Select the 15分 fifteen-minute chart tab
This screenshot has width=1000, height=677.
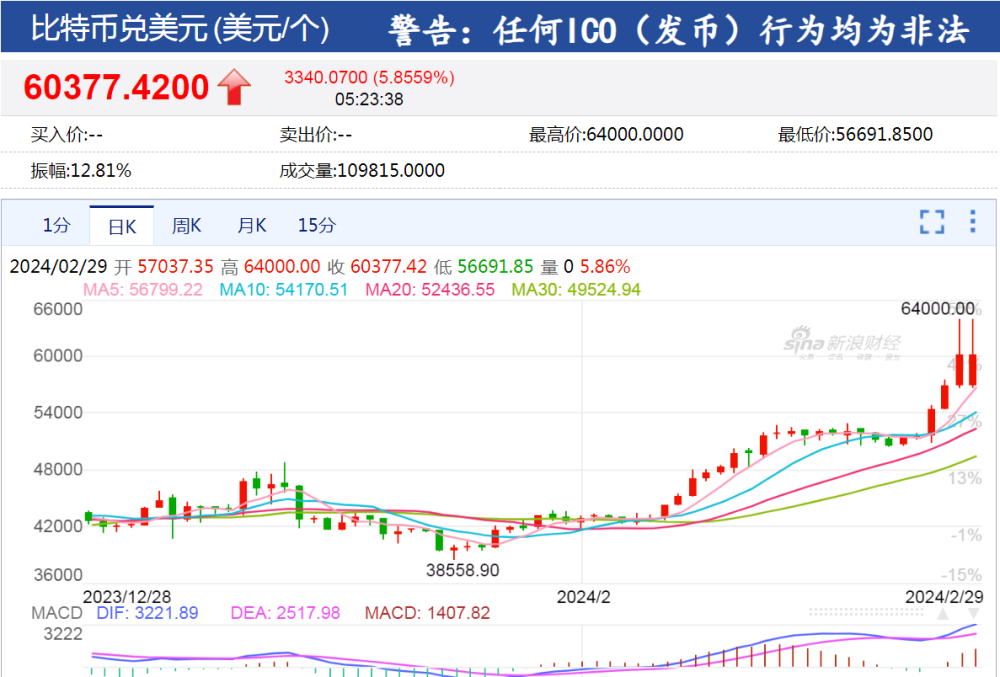[316, 224]
